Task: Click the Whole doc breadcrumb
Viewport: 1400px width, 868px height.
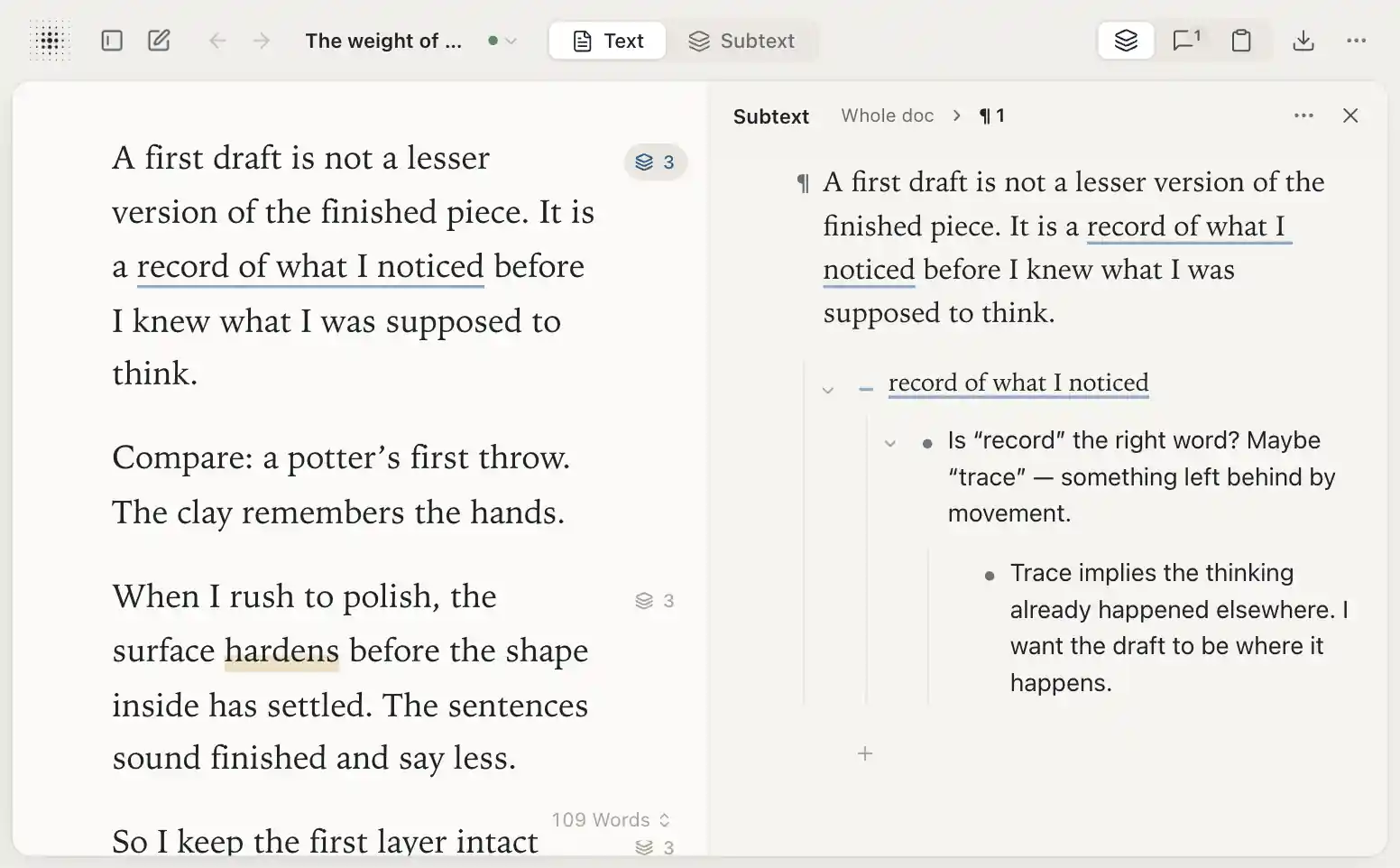Action: [x=887, y=115]
